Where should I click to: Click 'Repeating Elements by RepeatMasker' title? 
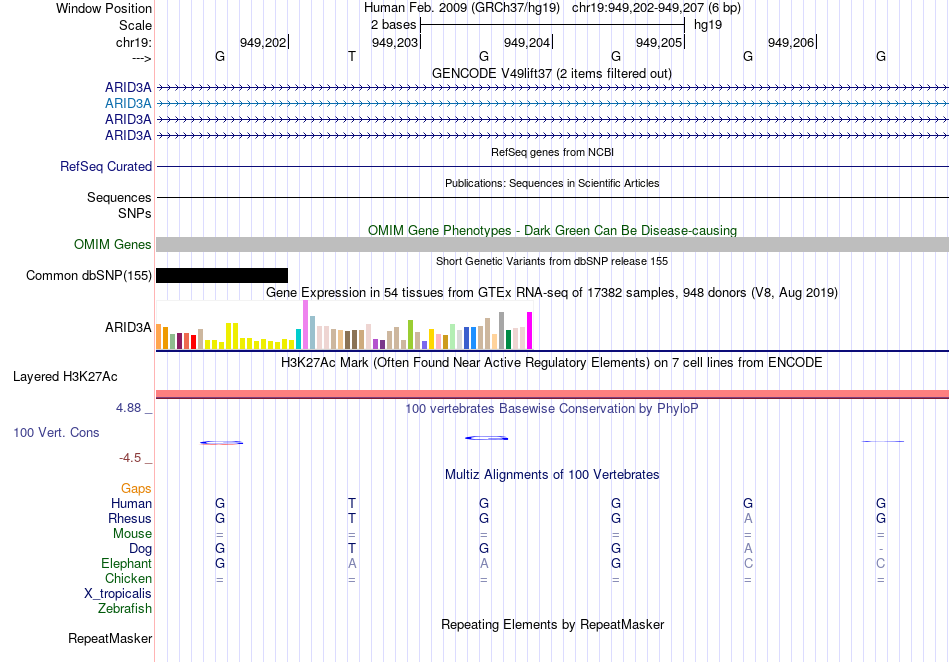(552, 625)
